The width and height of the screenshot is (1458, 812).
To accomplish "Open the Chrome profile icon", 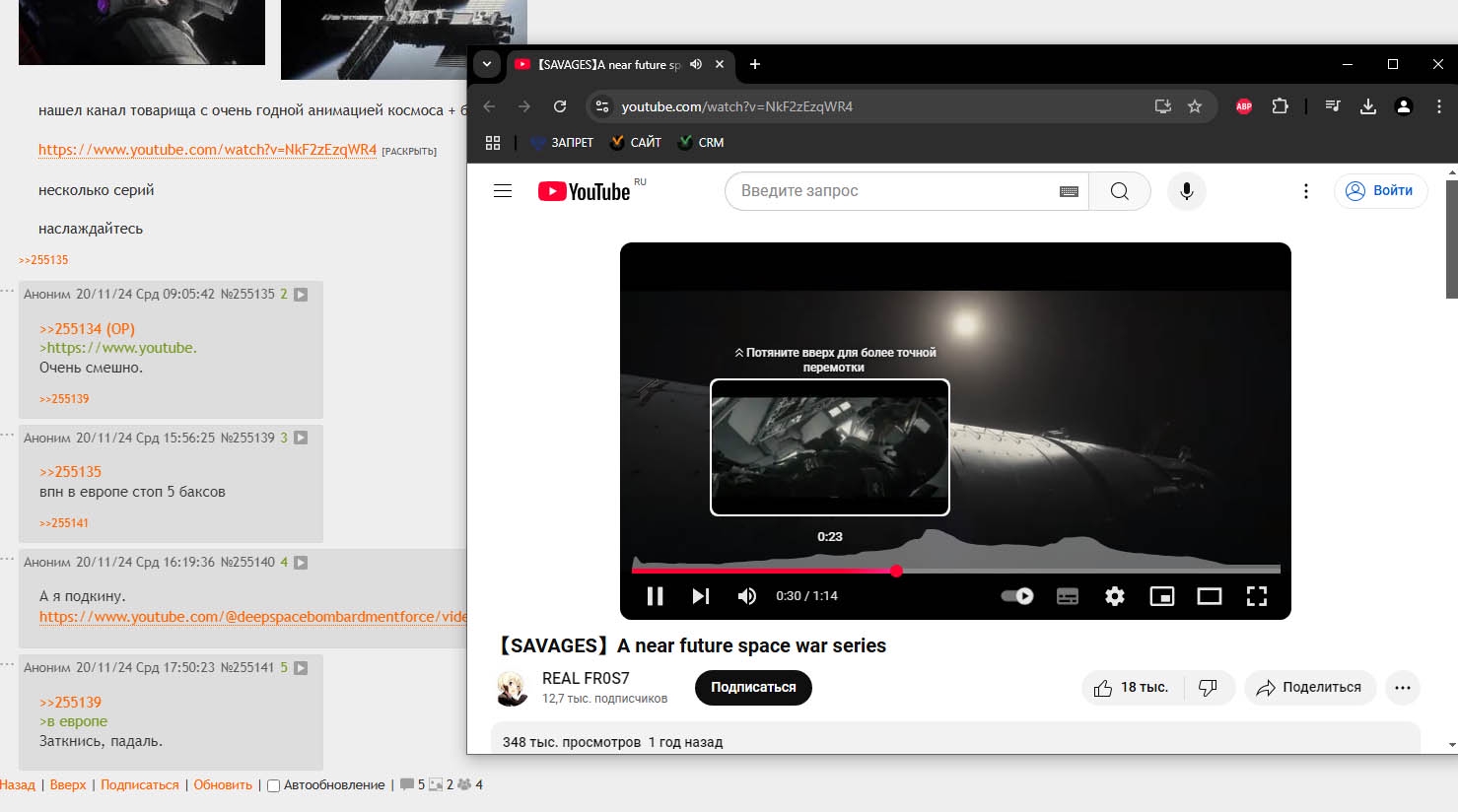I will pyautogui.click(x=1404, y=106).
